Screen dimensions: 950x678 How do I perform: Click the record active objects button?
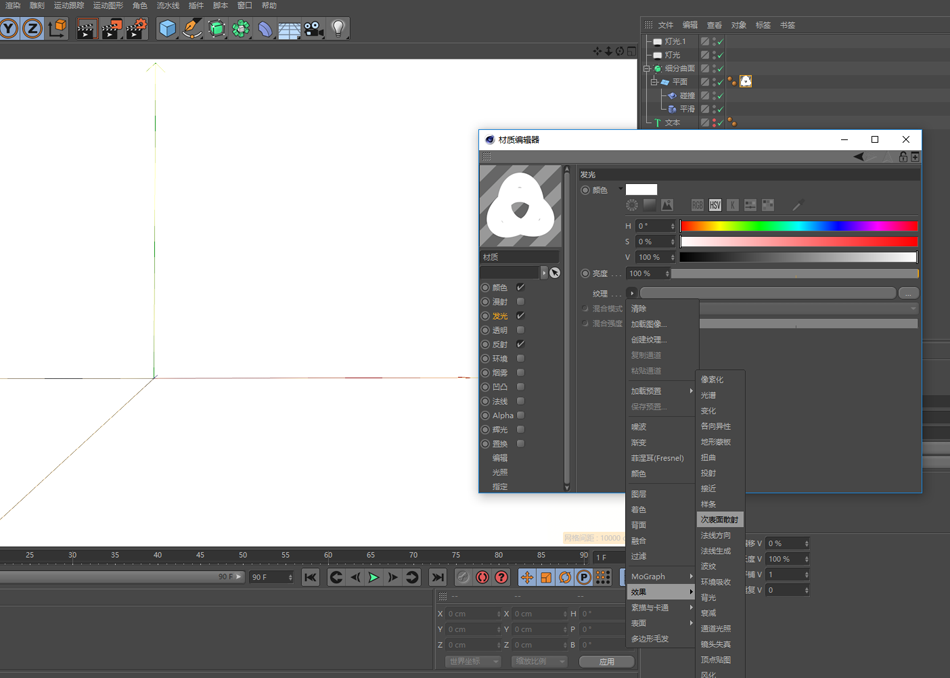tap(482, 577)
